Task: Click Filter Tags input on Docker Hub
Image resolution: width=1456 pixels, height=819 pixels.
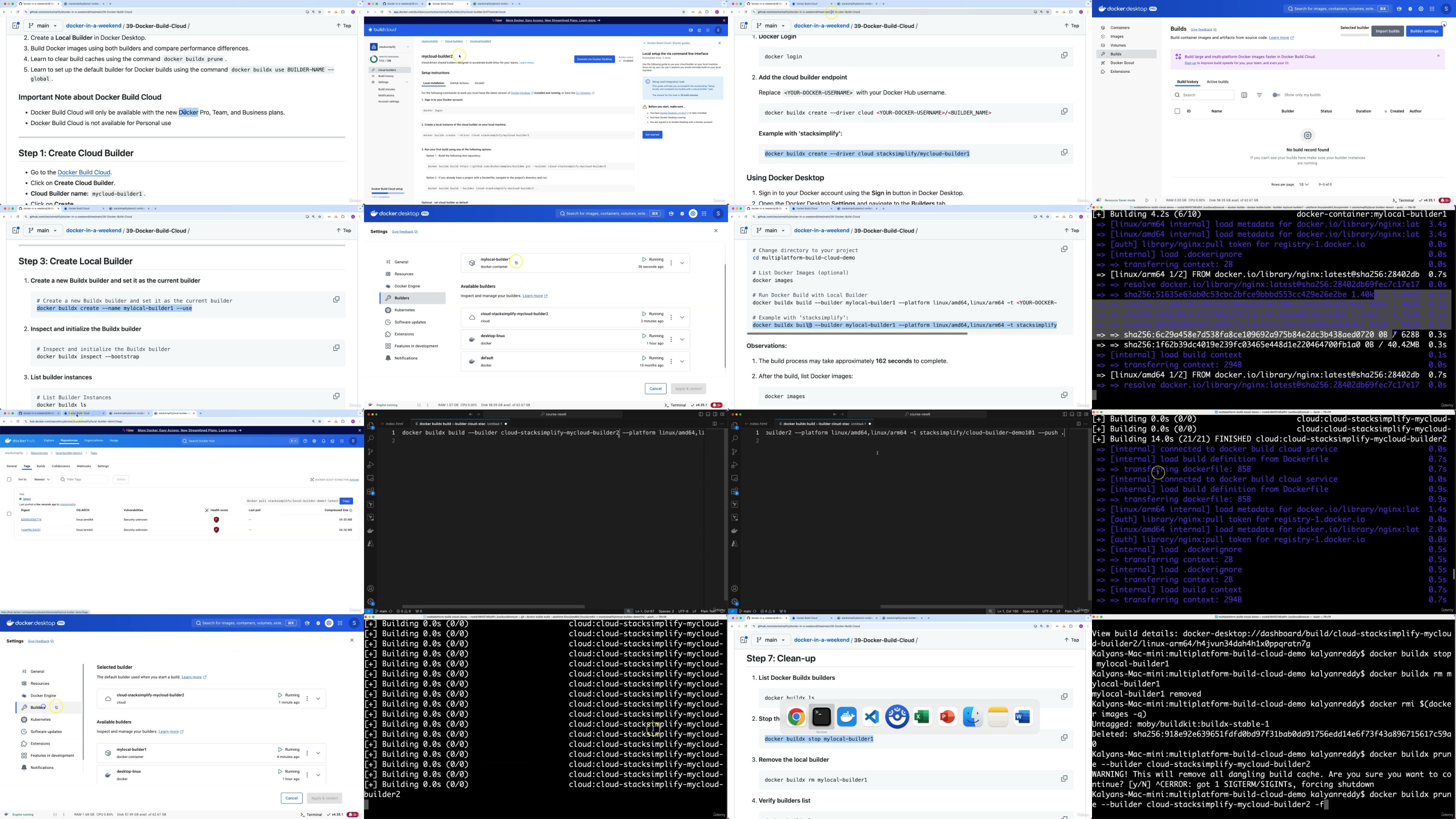Action: (82, 479)
